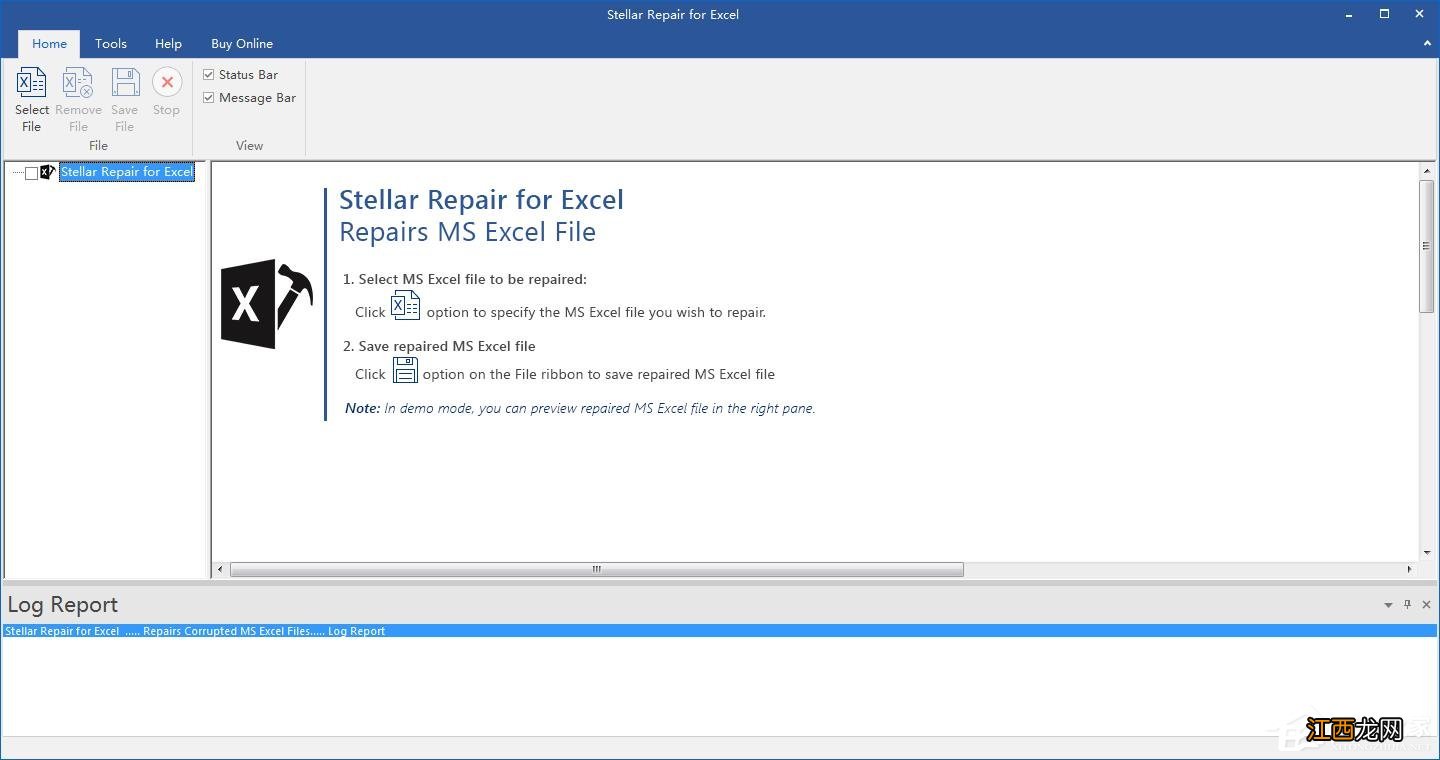Select the Stellar Repair for Excel tree node
Viewport: 1440px width, 760px height.
click(127, 172)
